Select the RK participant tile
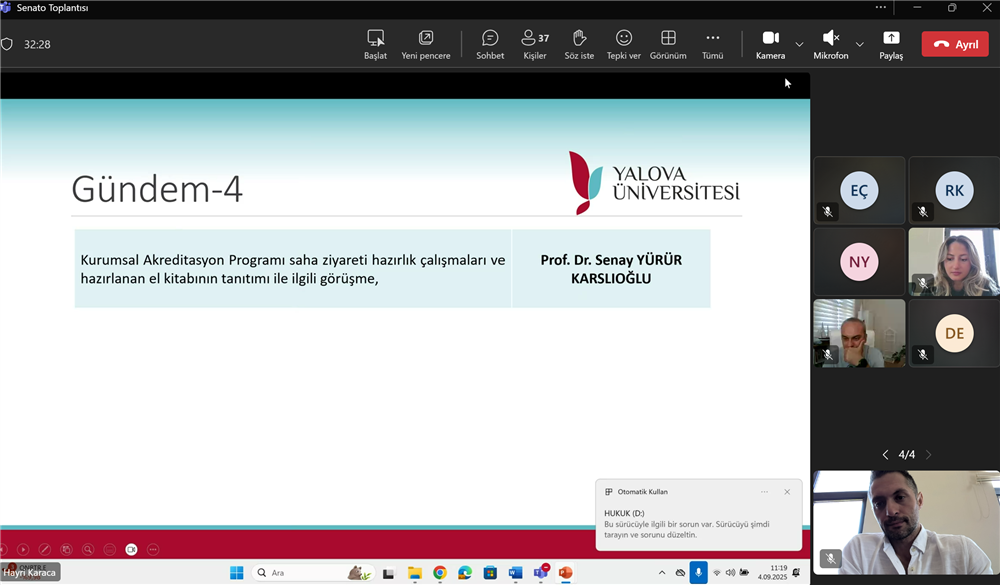Screen dimensions: 1000x585 point(954,190)
